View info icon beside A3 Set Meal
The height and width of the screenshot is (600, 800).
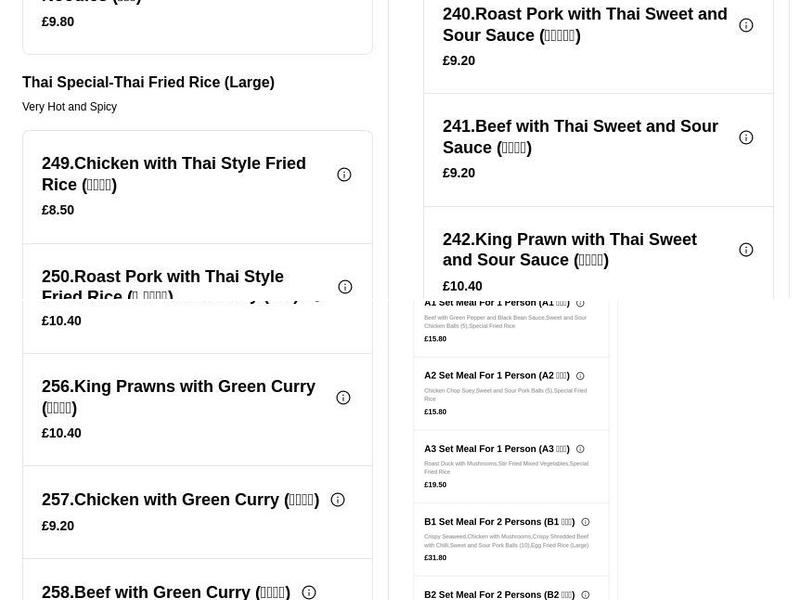pyautogui.click(x=580, y=448)
